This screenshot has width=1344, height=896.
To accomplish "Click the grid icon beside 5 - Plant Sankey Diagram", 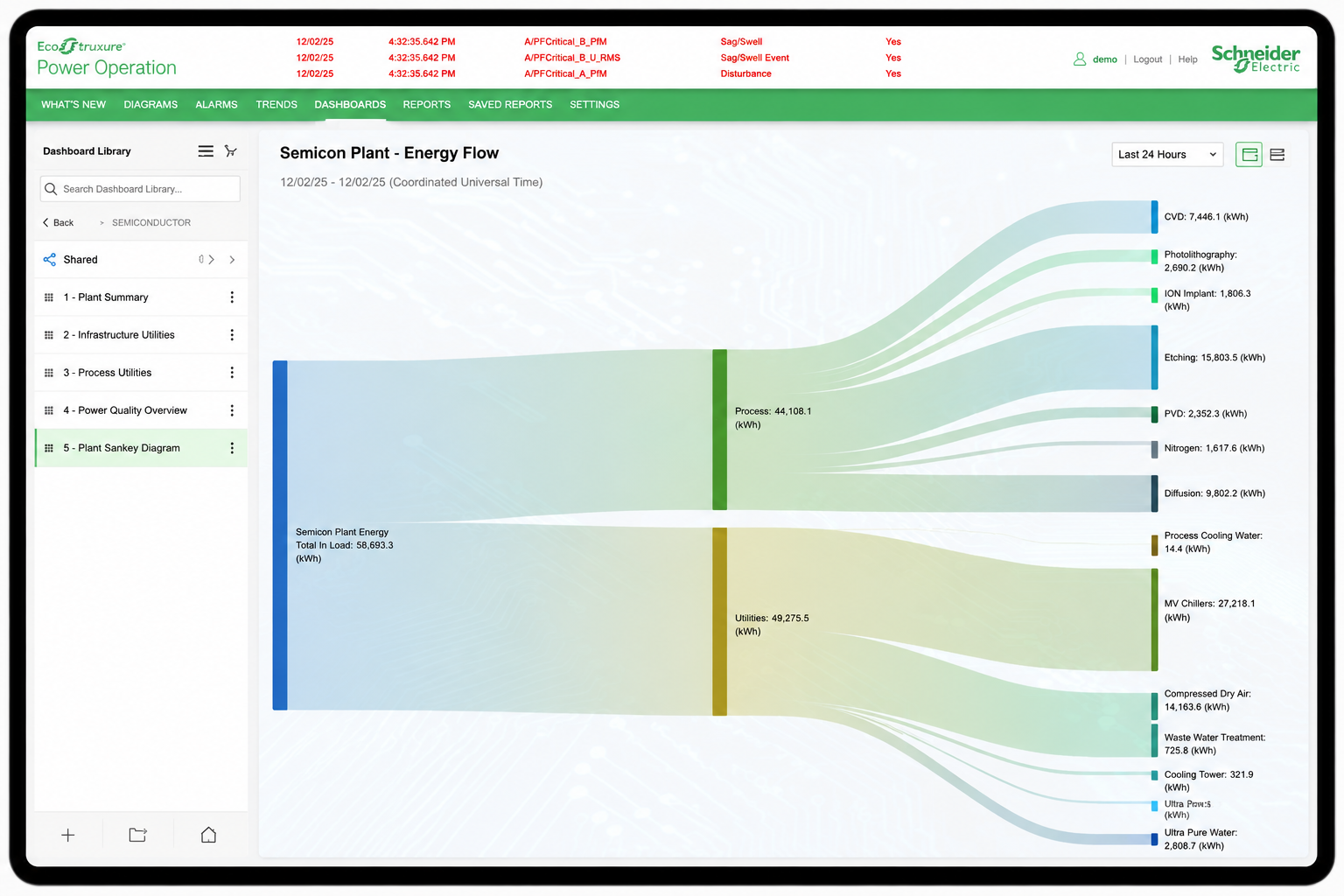I will pyautogui.click(x=49, y=448).
